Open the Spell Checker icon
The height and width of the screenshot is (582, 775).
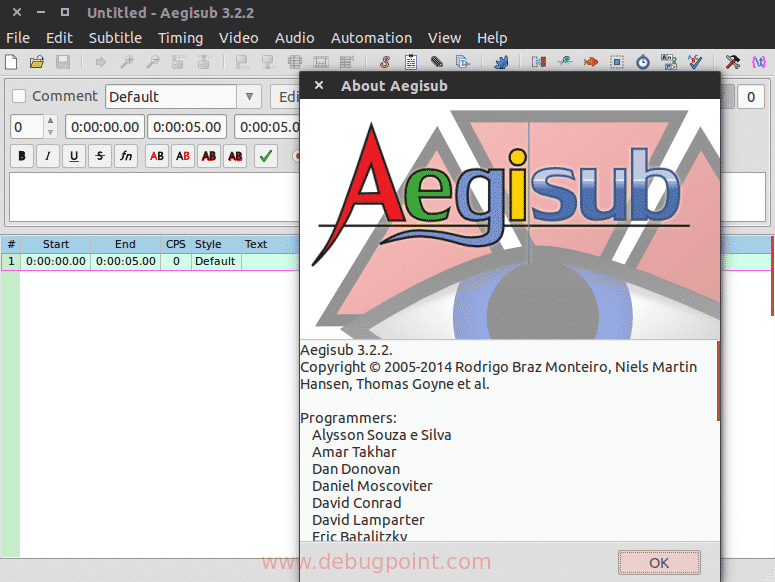coord(694,62)
